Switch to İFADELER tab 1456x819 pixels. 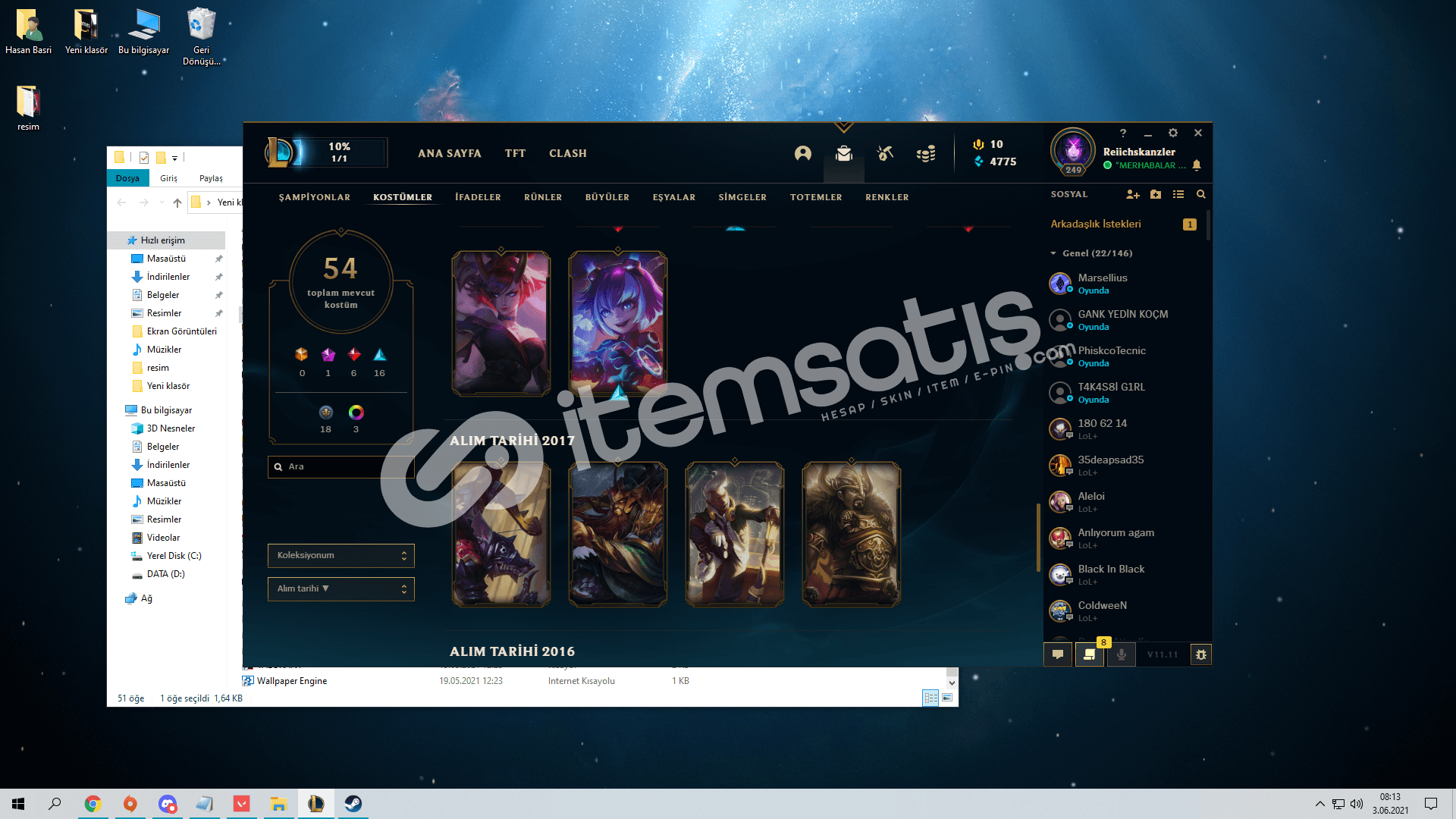coord(478,197)
